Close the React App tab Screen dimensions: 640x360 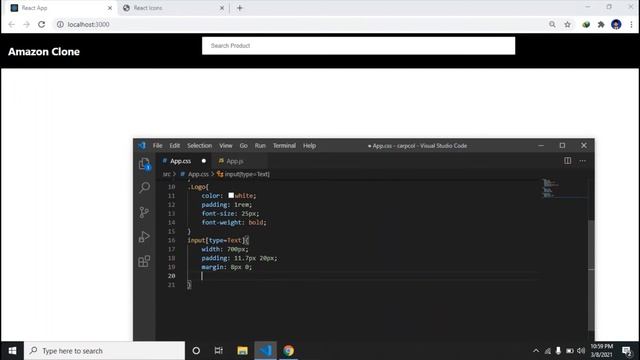(110, 8)
